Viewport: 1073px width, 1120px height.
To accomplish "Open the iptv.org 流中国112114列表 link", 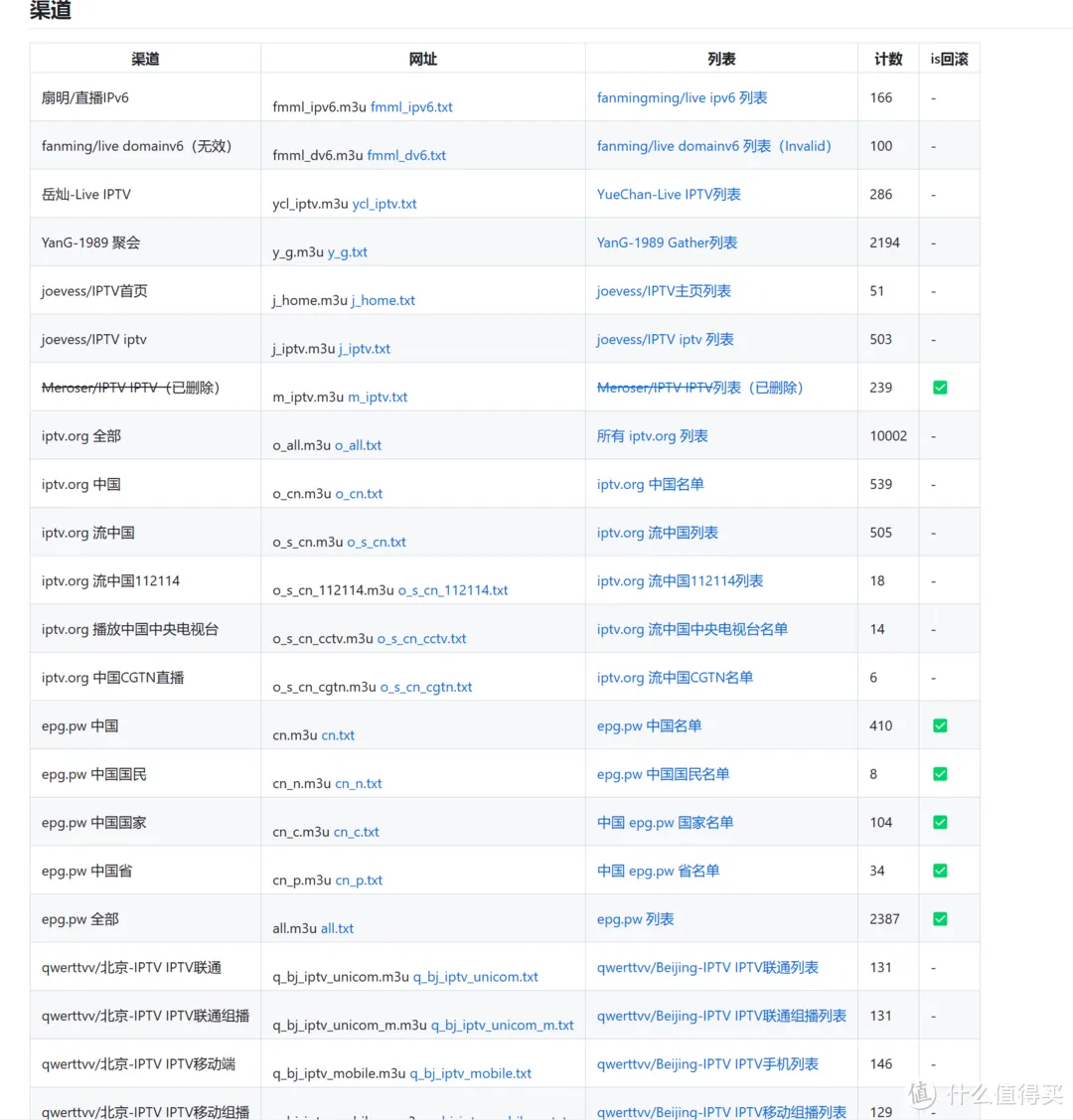I will coord(681,581).
